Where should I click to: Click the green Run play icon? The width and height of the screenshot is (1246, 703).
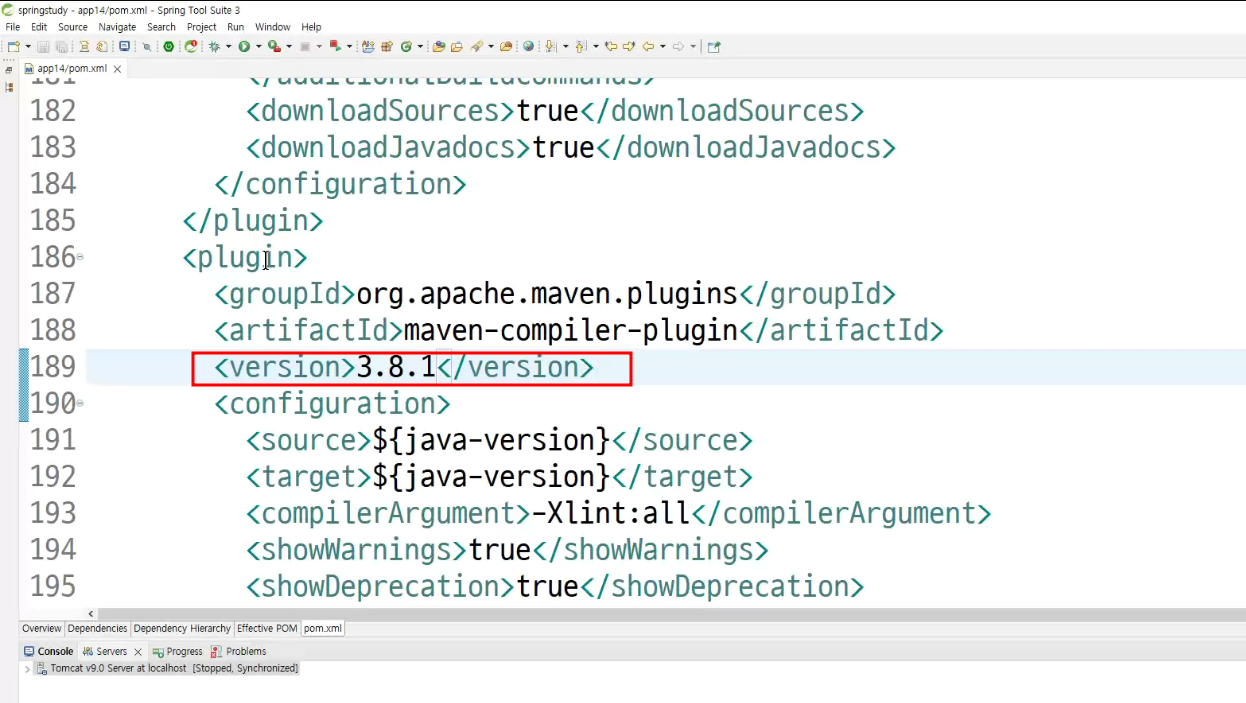pyautogui.click(x=244, y=46)
